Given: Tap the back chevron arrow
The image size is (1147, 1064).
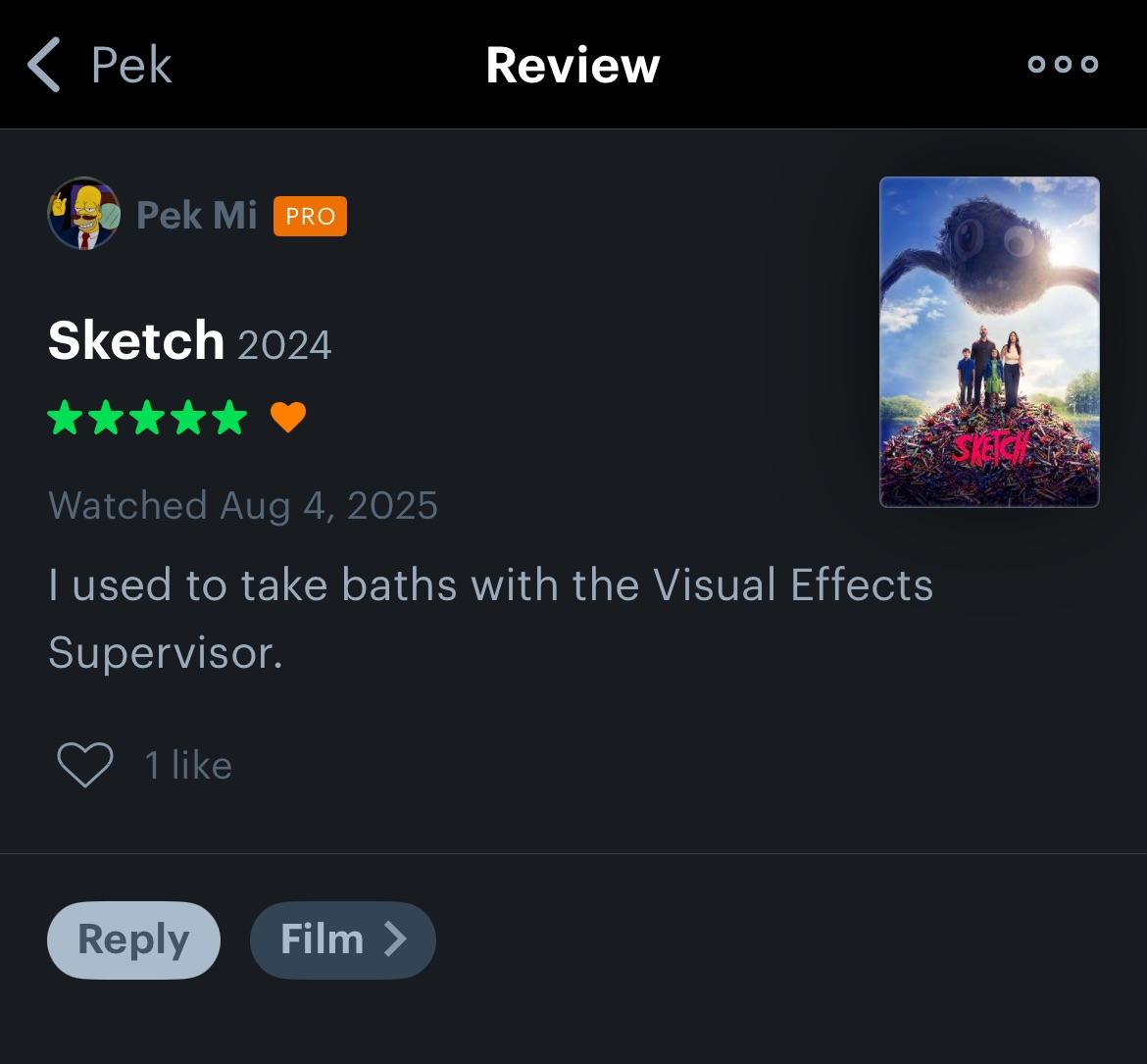Looking at the screenshot, I should pos(44,65).
